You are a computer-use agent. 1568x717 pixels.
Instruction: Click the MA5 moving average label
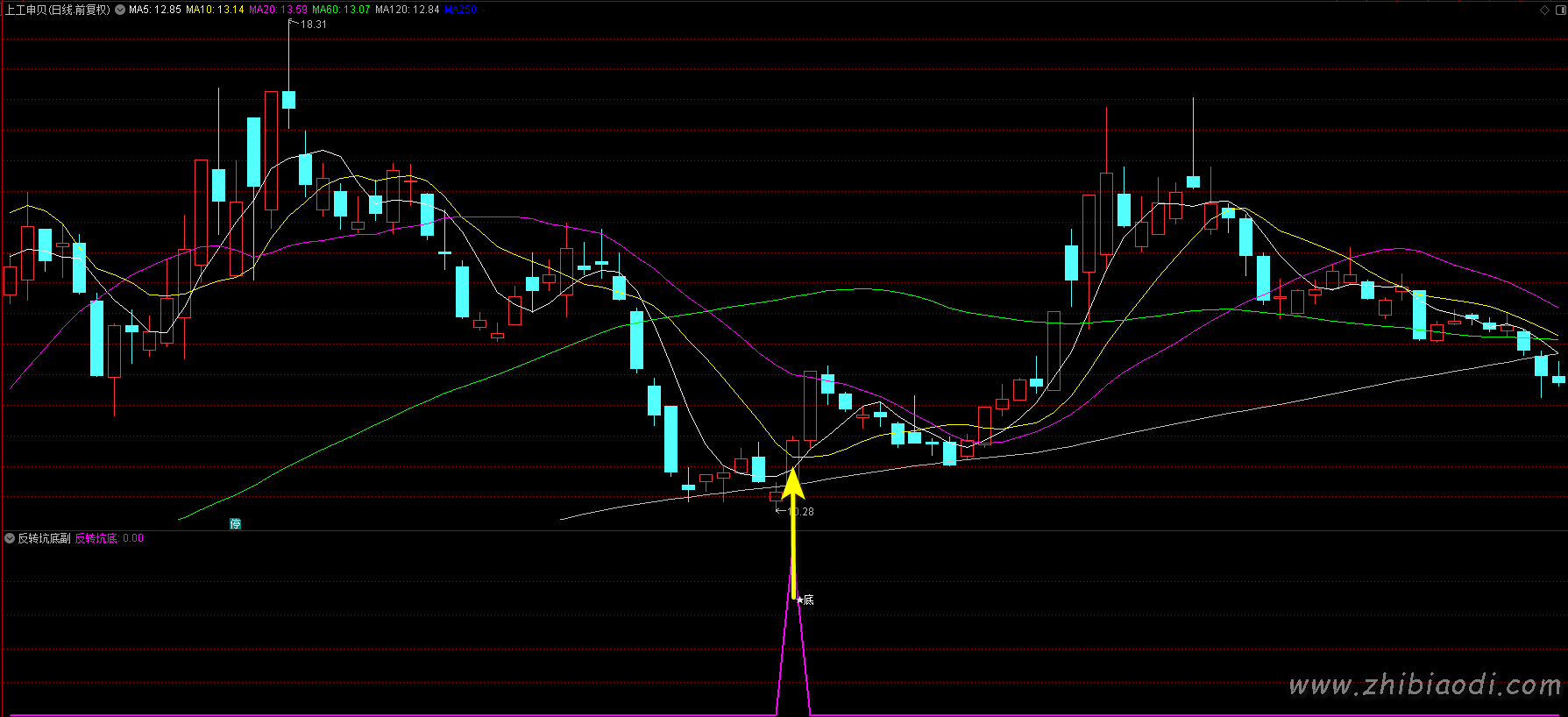[155, 10]
